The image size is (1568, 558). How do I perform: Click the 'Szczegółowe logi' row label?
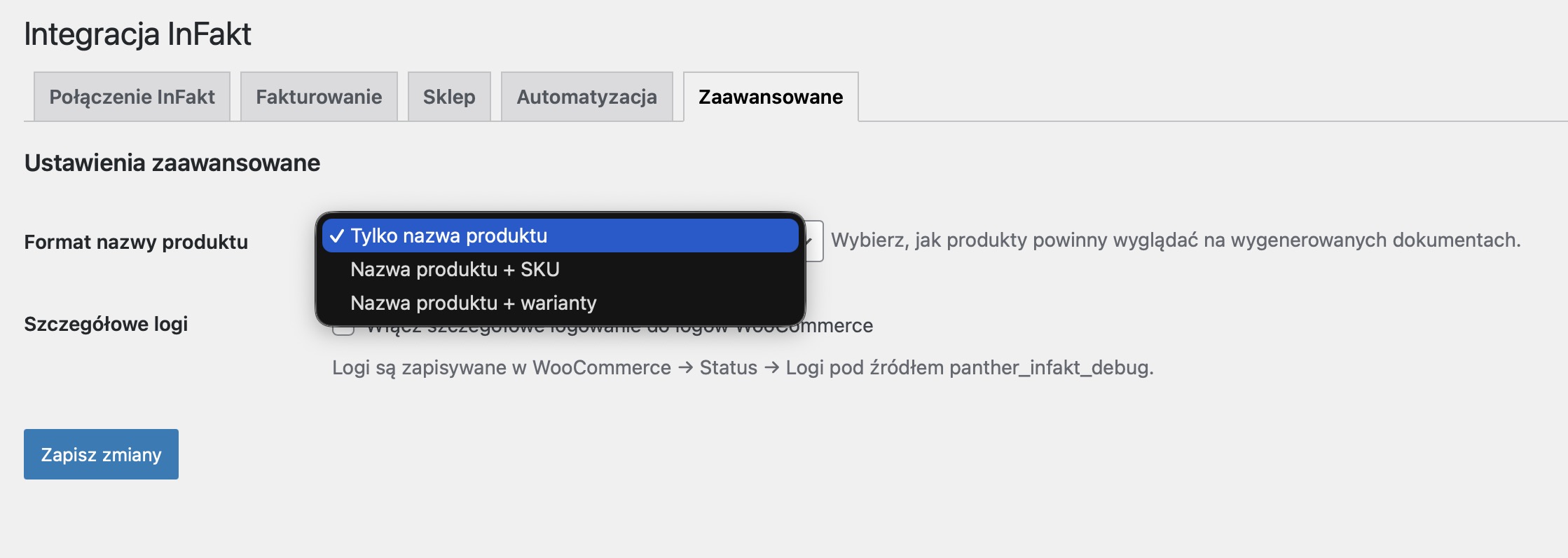coord(106,324)
